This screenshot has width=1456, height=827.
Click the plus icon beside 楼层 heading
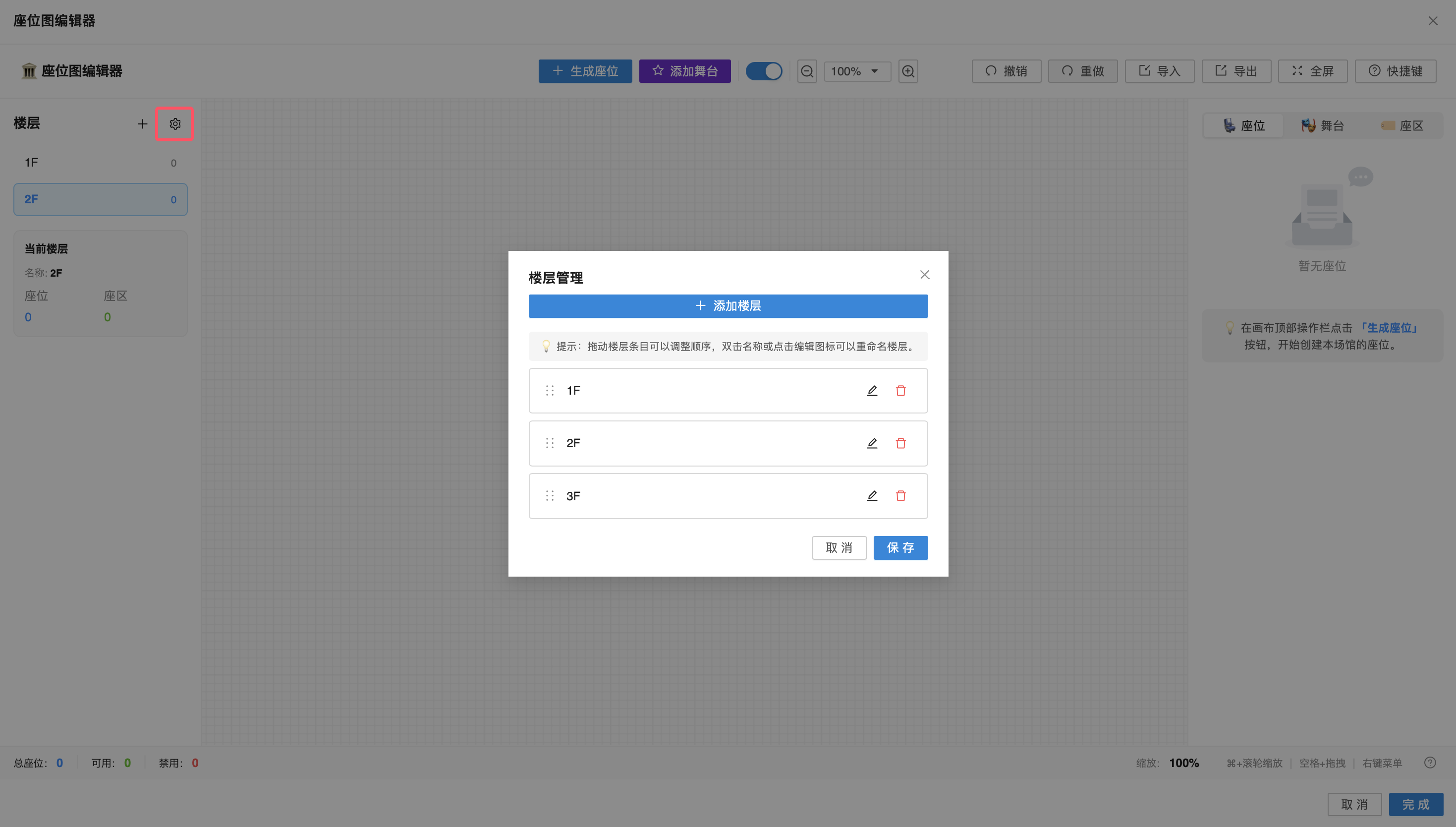143,124
